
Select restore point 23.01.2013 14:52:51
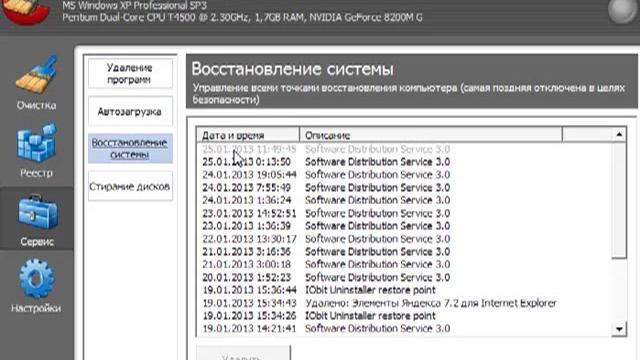pos(404,213)
